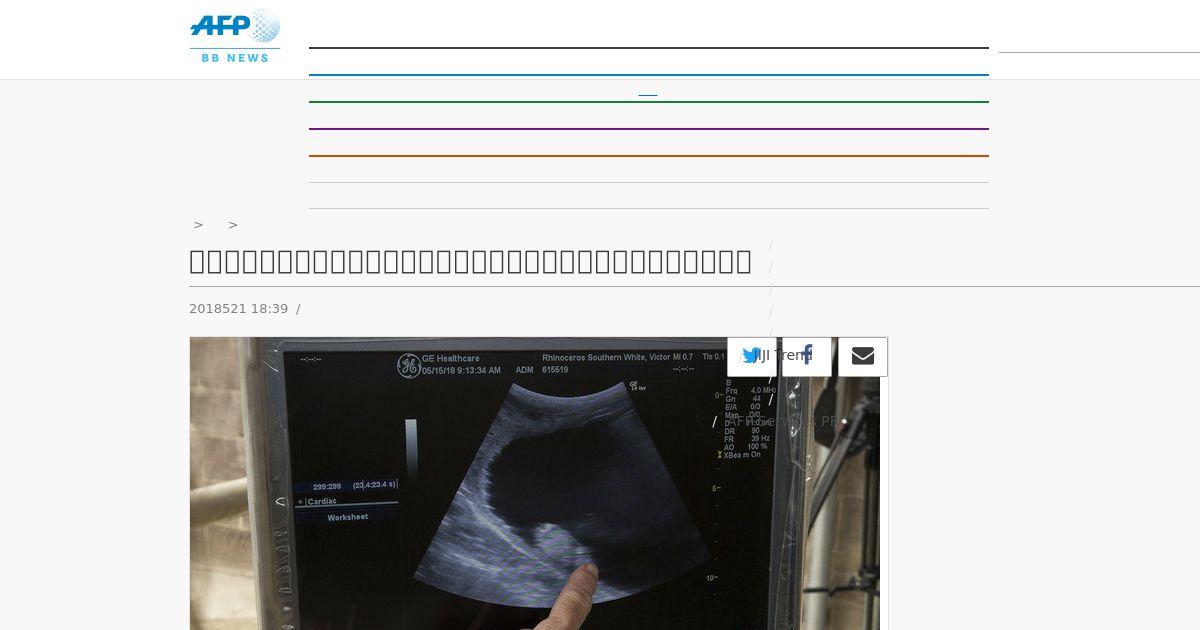This screenshot has height=630, width=1200.
Task: Click the small blue link in navigation
Action: pos(648,95)
